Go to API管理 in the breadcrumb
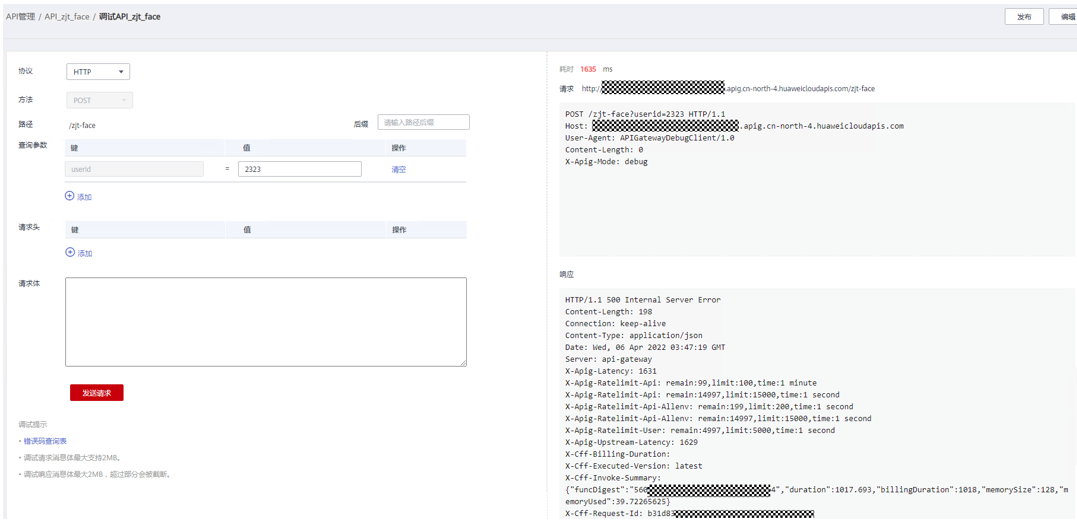The width and height of the screenshot is (1077, 529). click(20, 17)
